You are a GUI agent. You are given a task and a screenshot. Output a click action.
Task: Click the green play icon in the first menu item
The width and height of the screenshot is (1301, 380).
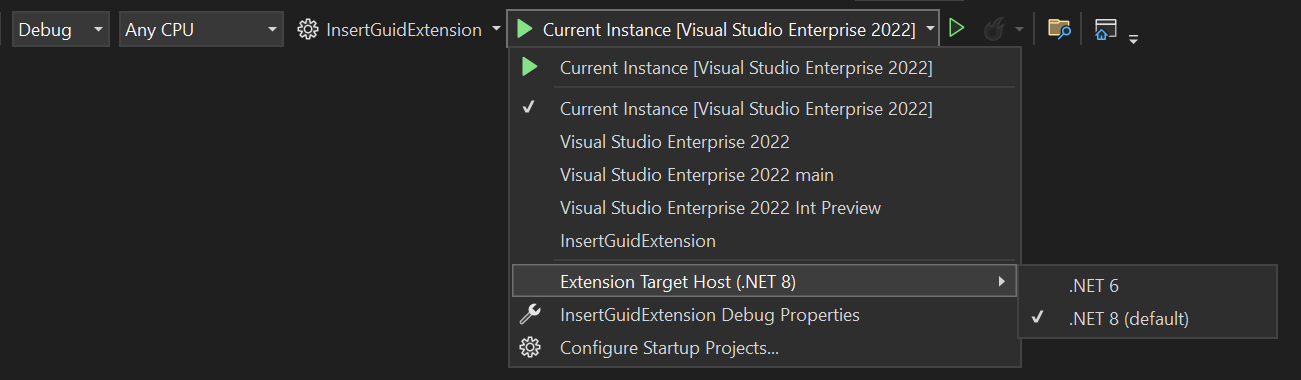click(530, 68)
